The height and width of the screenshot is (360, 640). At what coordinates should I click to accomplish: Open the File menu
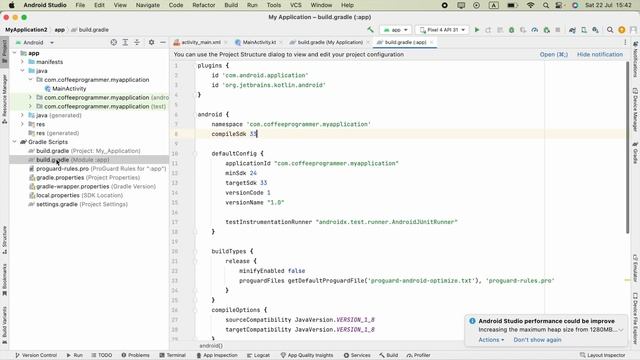tap(80, 5)
